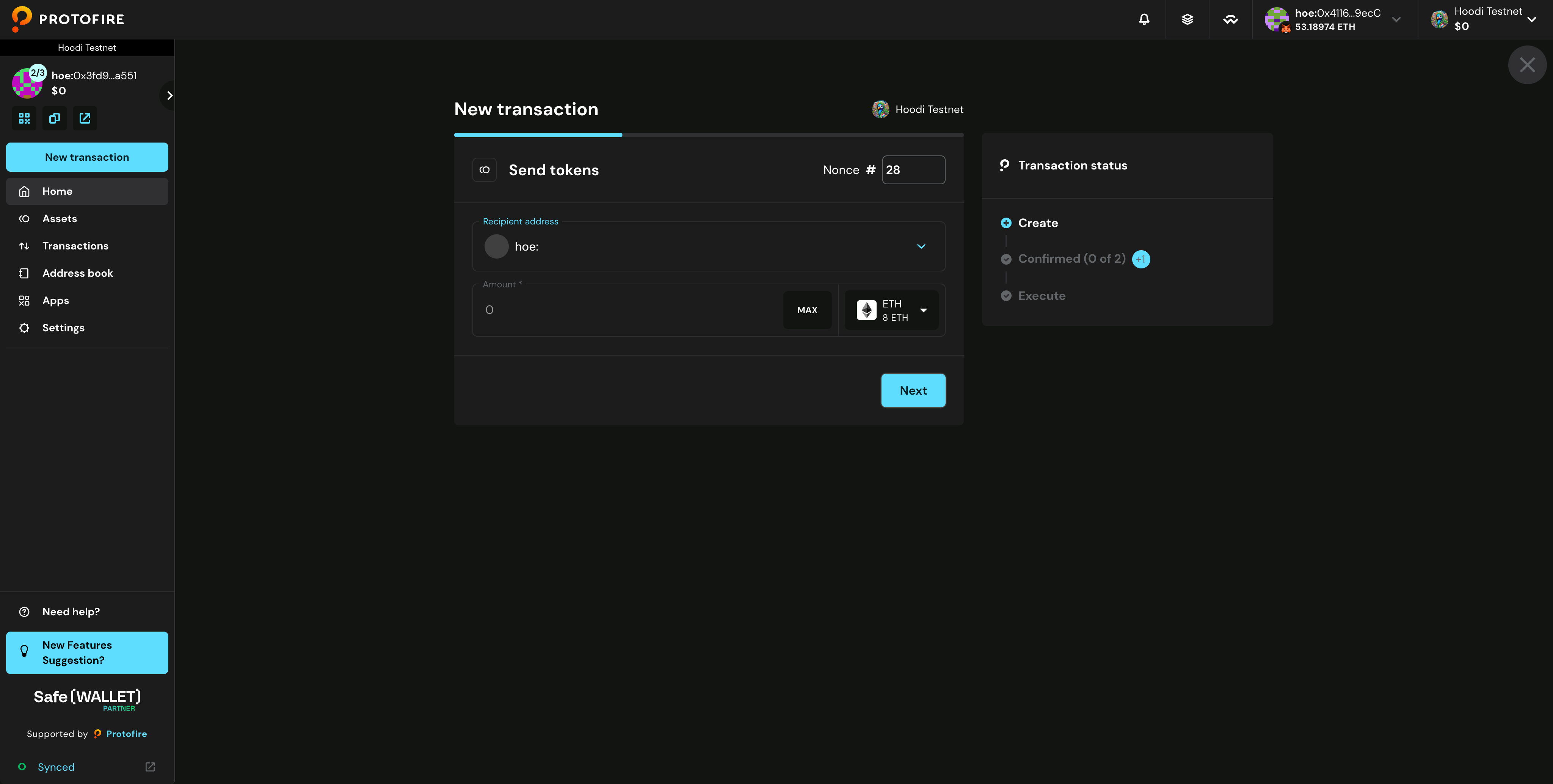The image size is (1553, 784).
Task: Click the Synced status indicator
Action: coord(56,767)
